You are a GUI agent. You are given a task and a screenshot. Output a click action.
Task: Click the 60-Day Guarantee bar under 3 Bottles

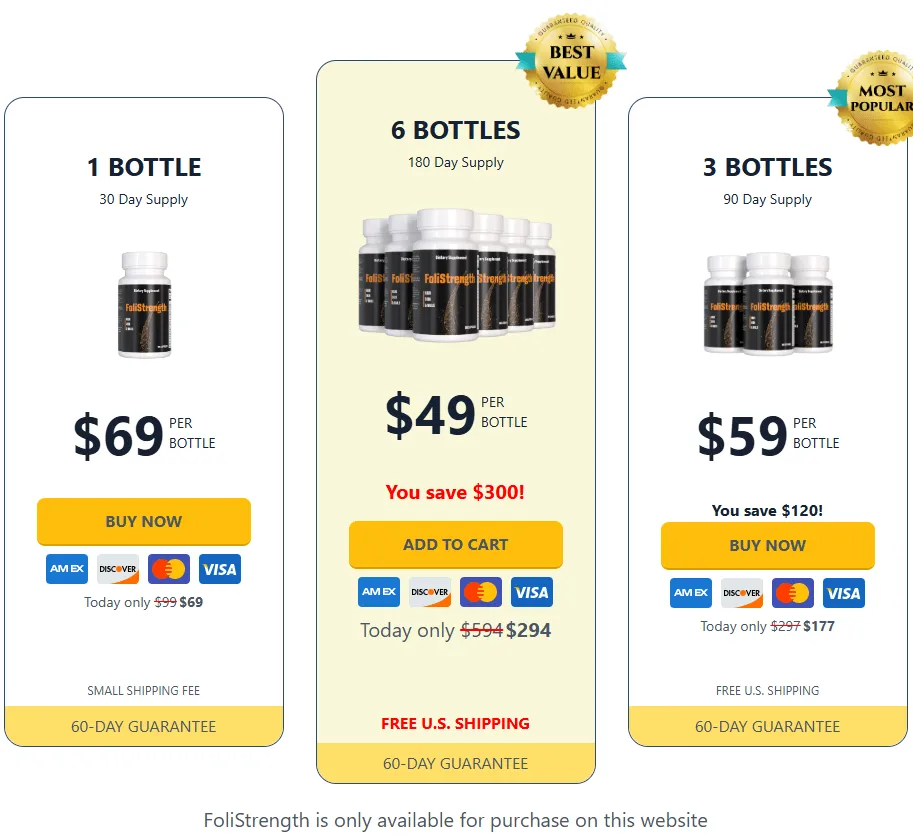click(x=768, y=726)
